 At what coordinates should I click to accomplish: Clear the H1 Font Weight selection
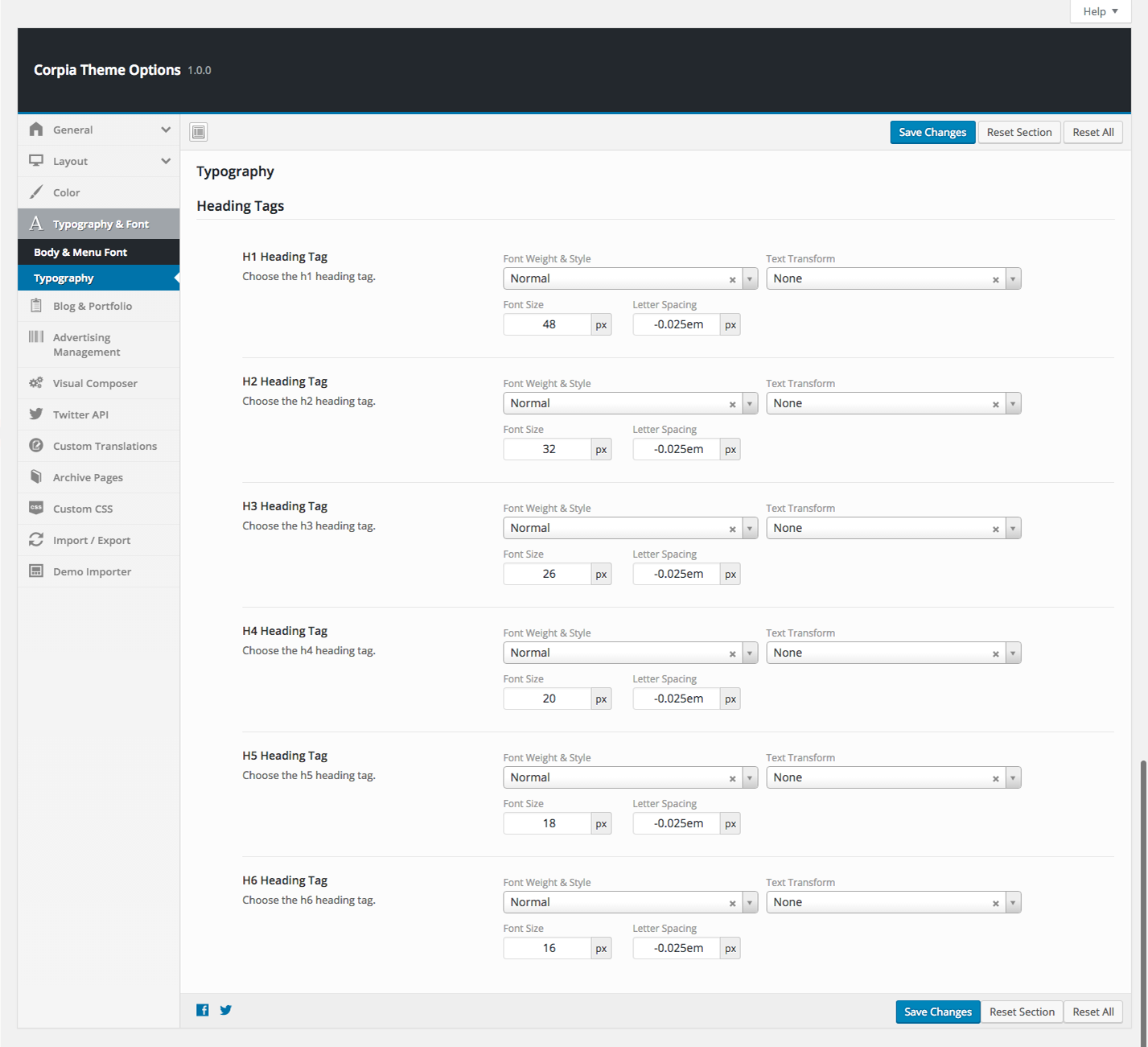coord(732,279)
